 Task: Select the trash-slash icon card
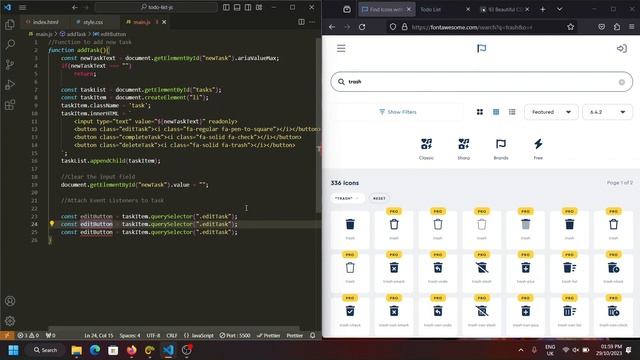[x=482, y=272]
